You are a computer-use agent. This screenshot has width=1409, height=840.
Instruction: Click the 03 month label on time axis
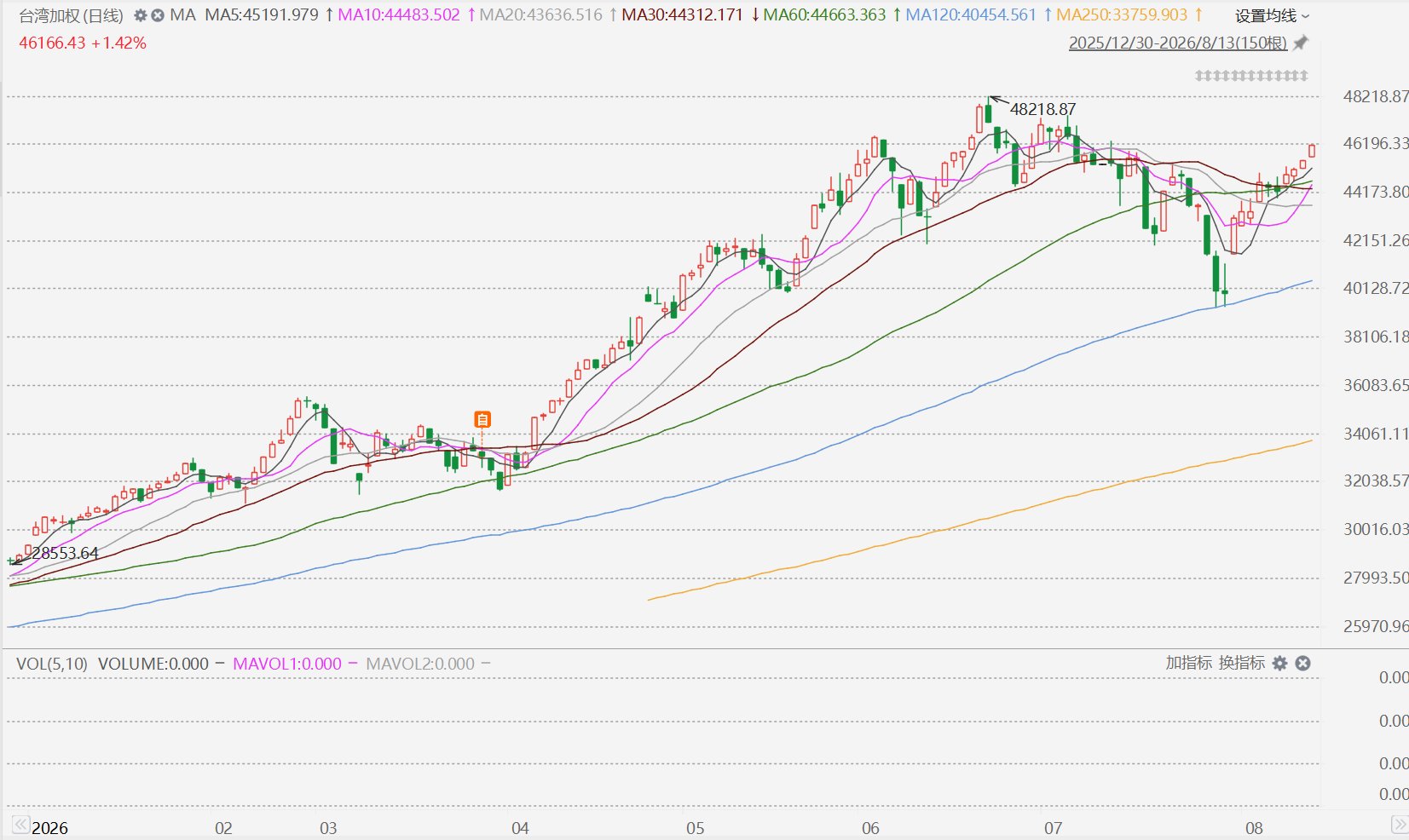point(328,828)
